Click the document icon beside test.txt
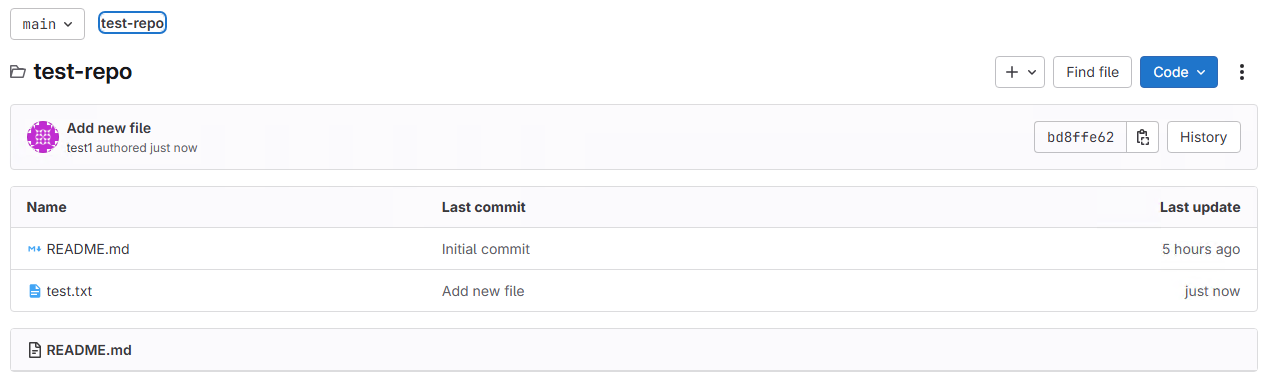 click(x=35, y=291)
